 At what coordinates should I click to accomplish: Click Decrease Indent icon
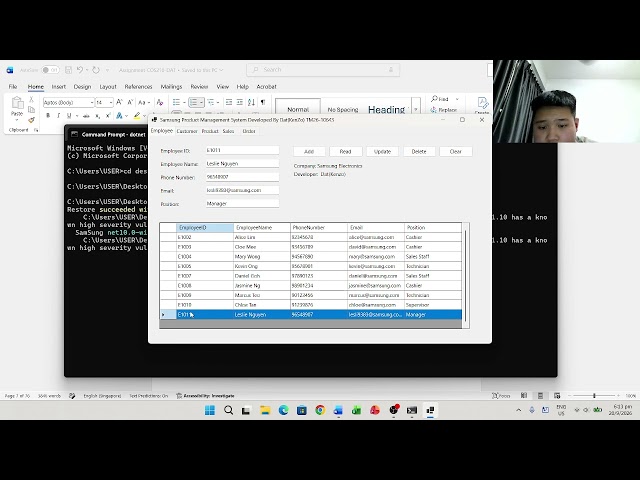pyautogui.click(x=229, y=102)
